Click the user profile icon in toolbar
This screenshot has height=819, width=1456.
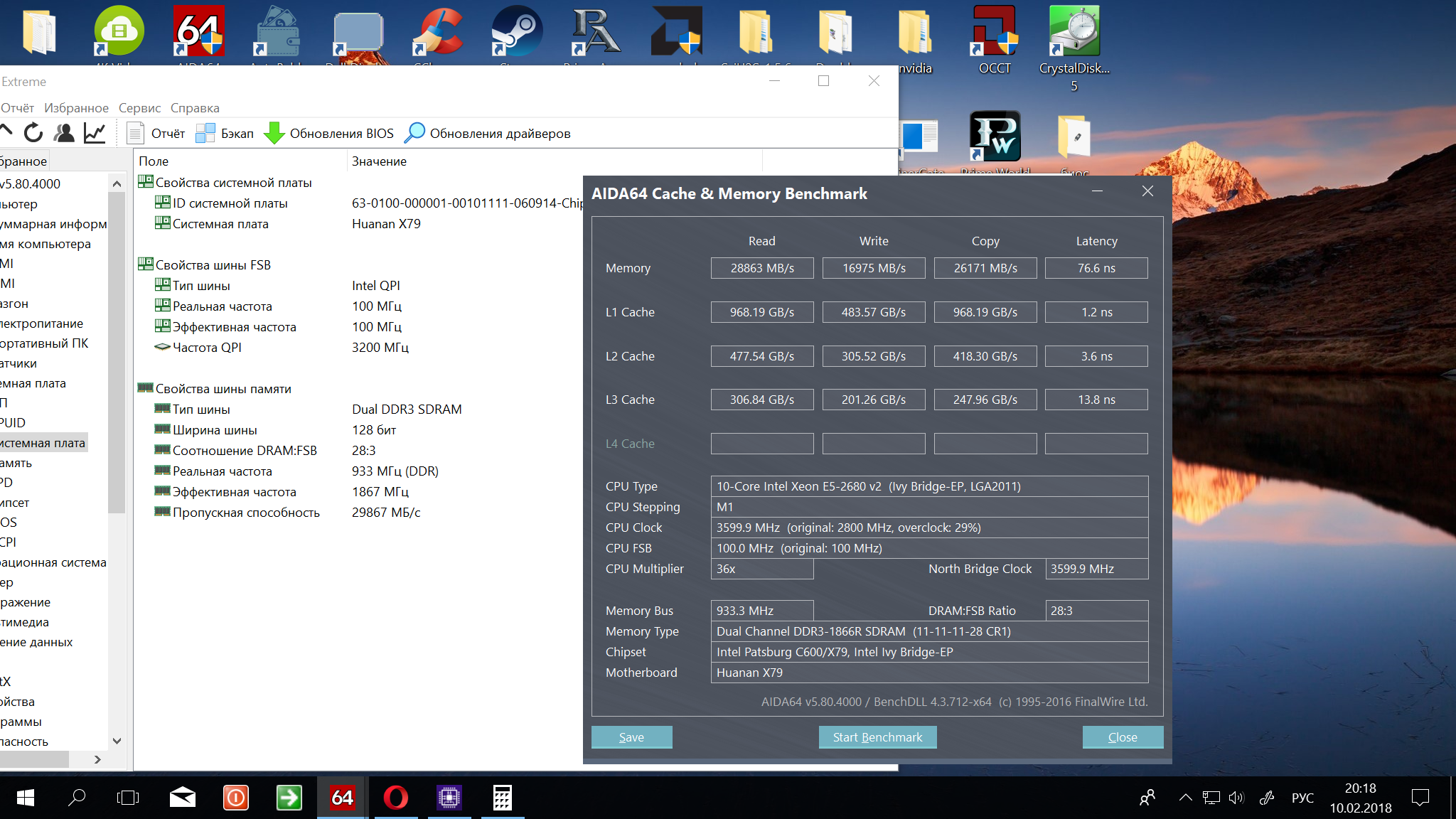pos(64,133)
